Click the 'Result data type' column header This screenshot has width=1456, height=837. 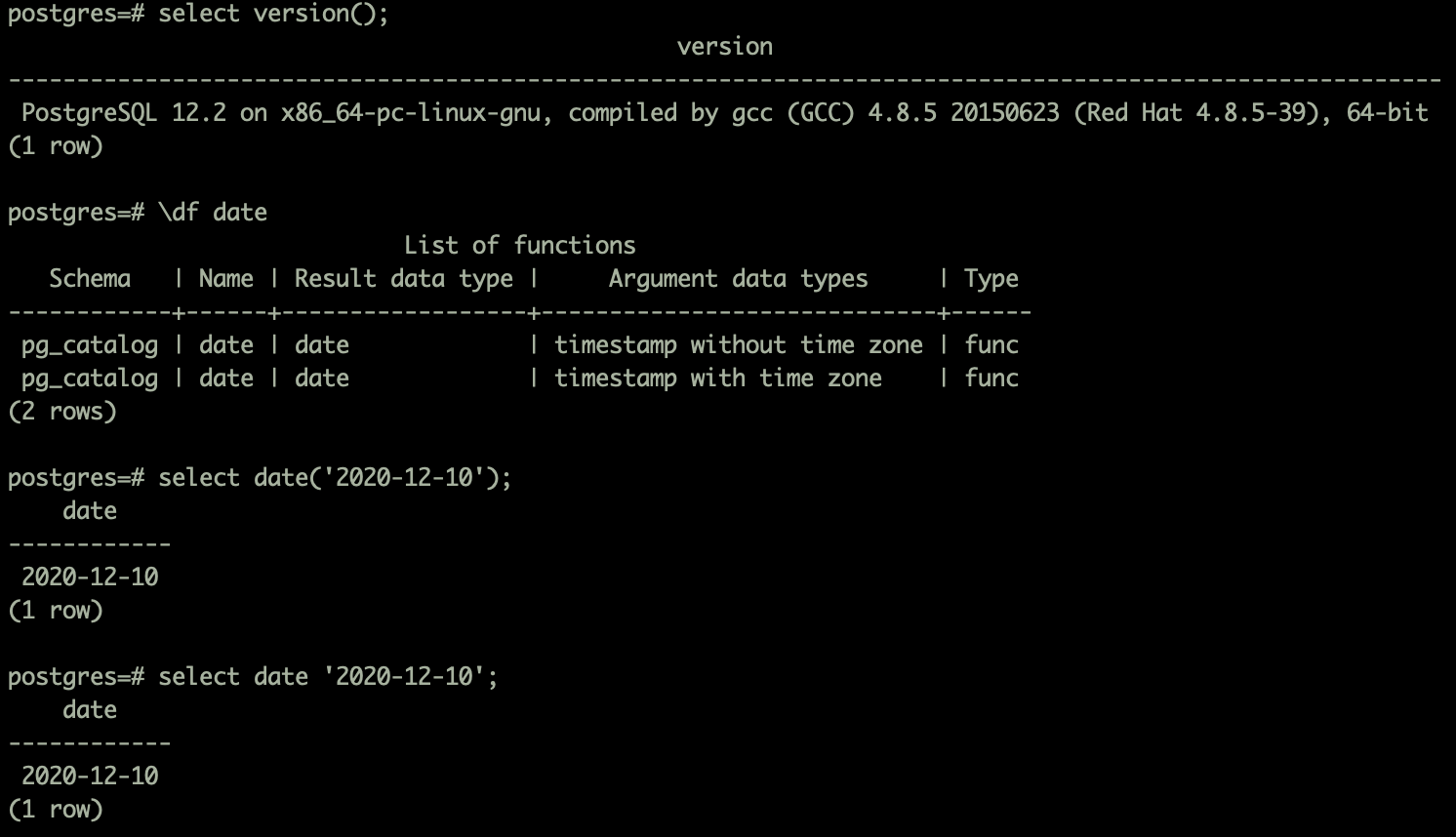[x=403, y=279]
